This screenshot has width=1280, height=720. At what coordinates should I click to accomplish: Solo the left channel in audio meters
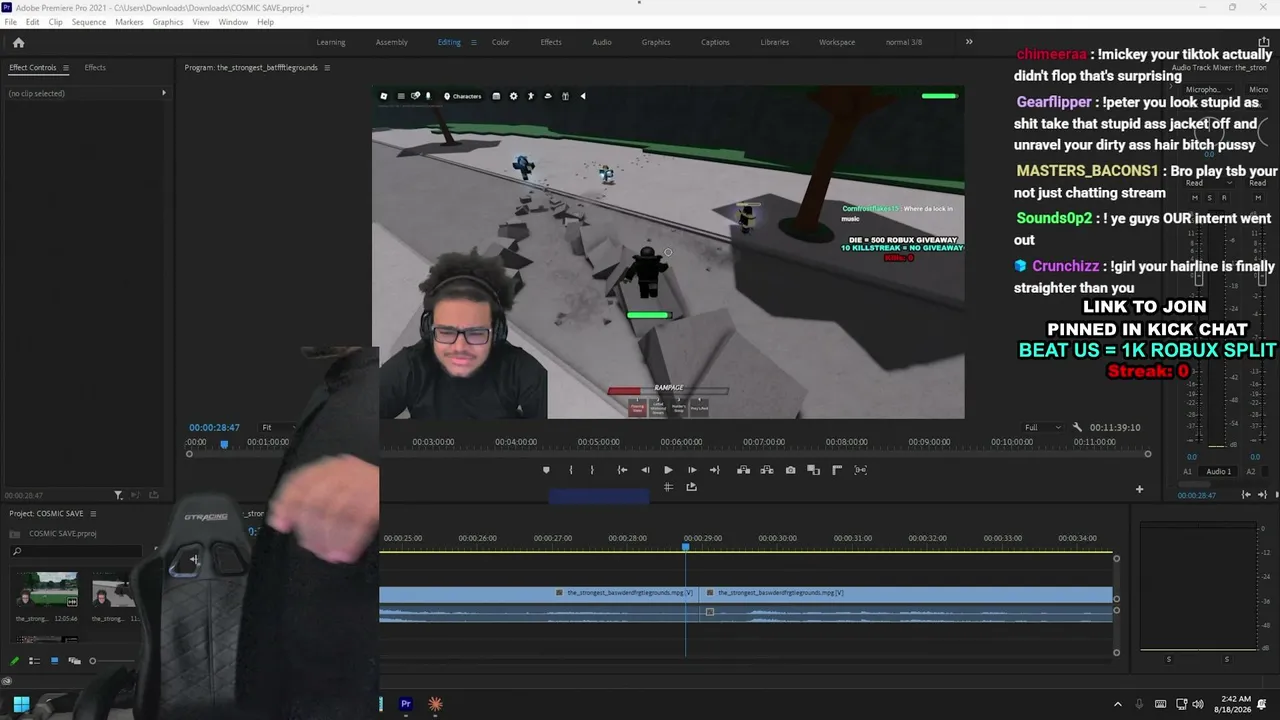click(x=1169, y=659)
